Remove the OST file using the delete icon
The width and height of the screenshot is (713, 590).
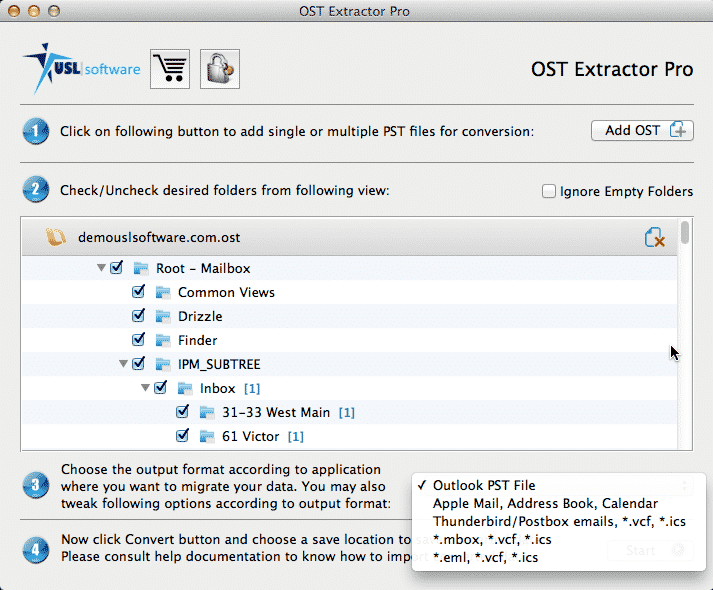point(655,237)
